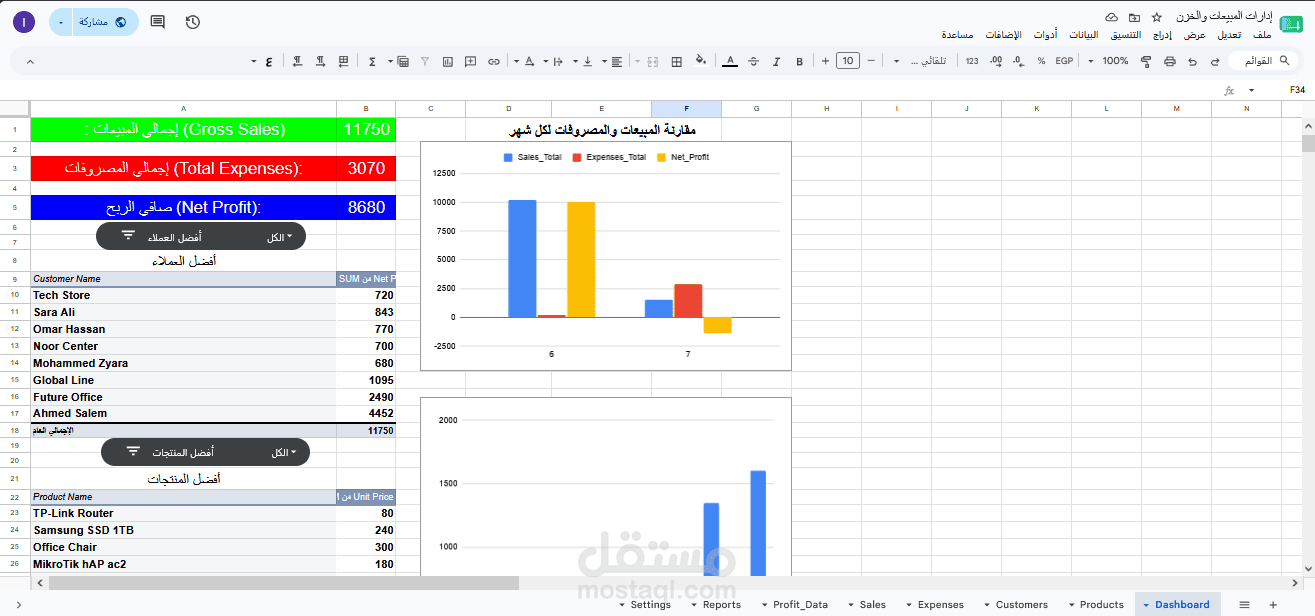Open the fill color picker
1315x616 pixels.
[700, 61]
